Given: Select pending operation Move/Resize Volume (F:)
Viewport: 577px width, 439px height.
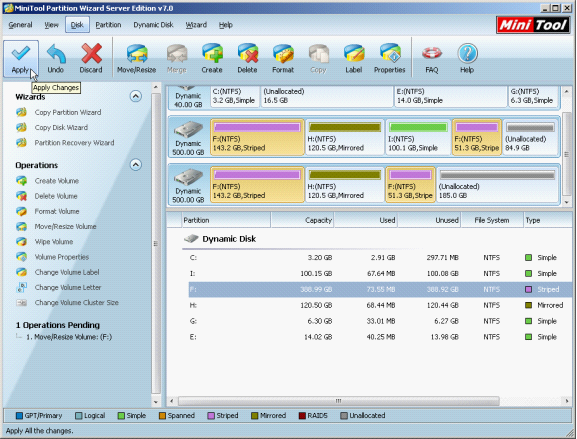Looking at the screenshot, I should coord(69,337).
